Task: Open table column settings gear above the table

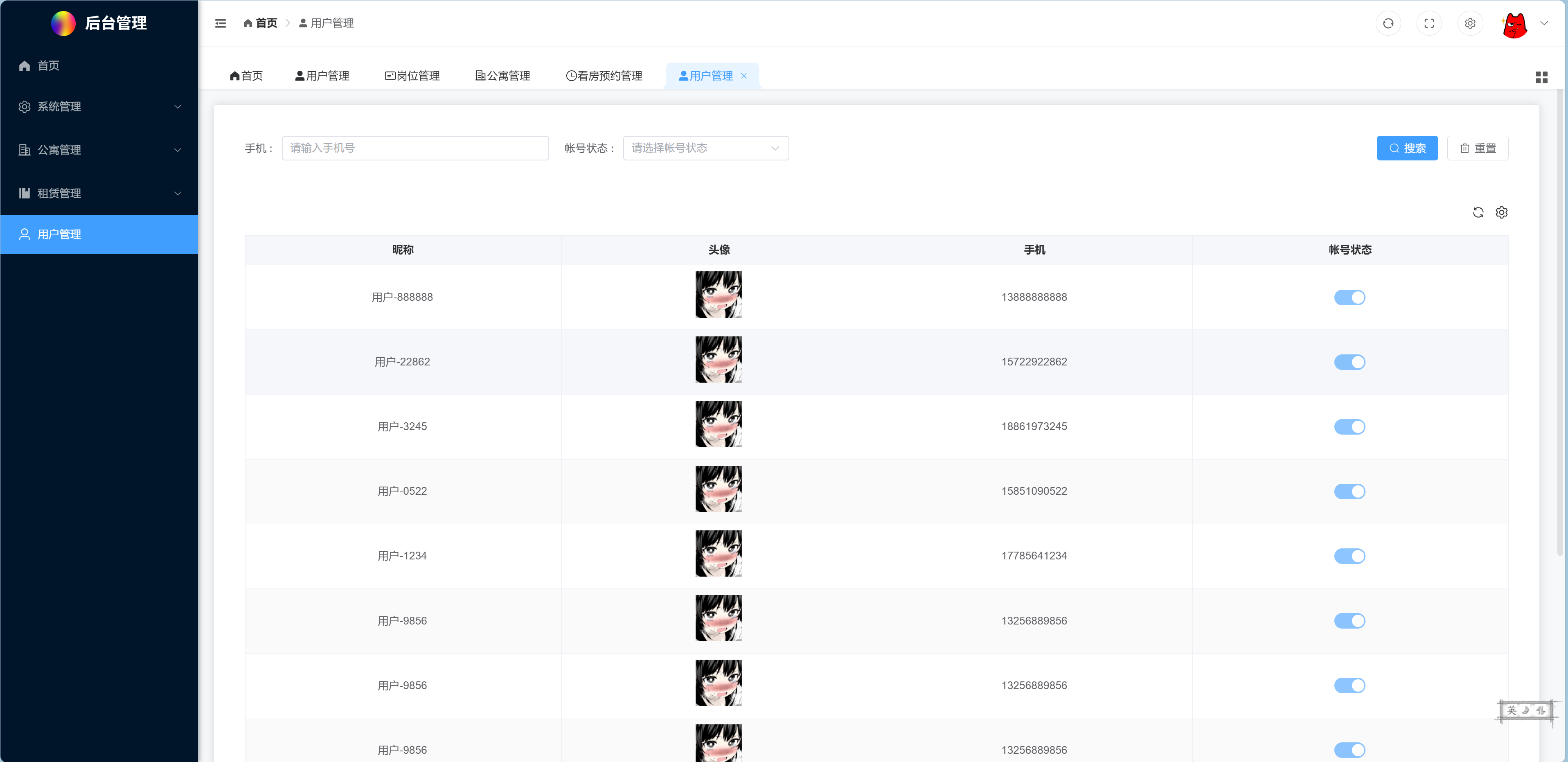Action: (x=1502, y=212)
